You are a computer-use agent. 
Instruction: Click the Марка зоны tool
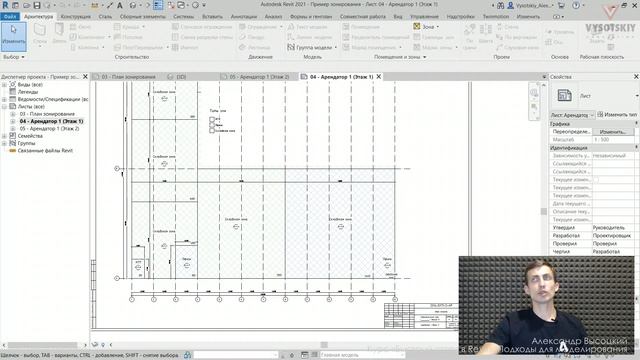(x=434, y=47)
